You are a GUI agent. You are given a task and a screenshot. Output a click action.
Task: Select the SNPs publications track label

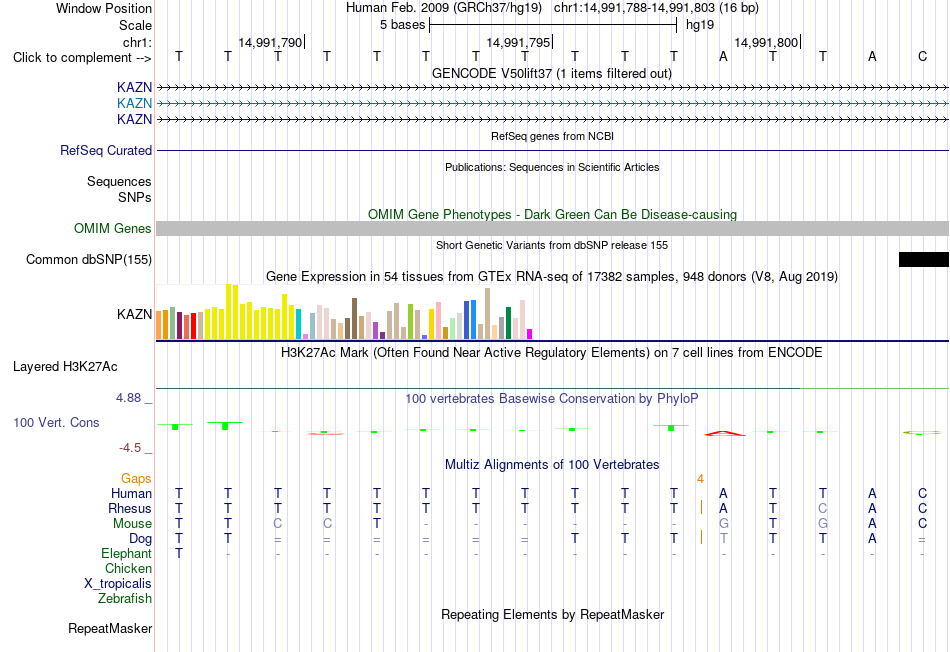point(135,198)
